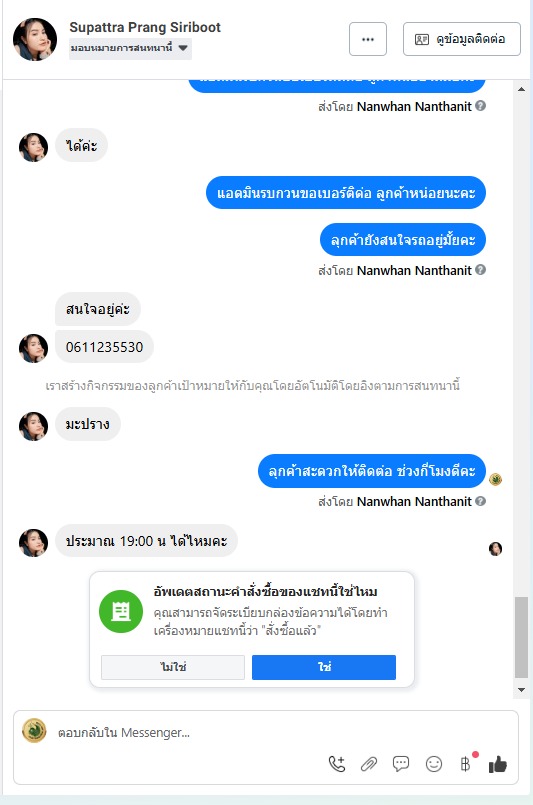Open the three-dots more options button
533x805 pixels.
(x=368, y=39)
